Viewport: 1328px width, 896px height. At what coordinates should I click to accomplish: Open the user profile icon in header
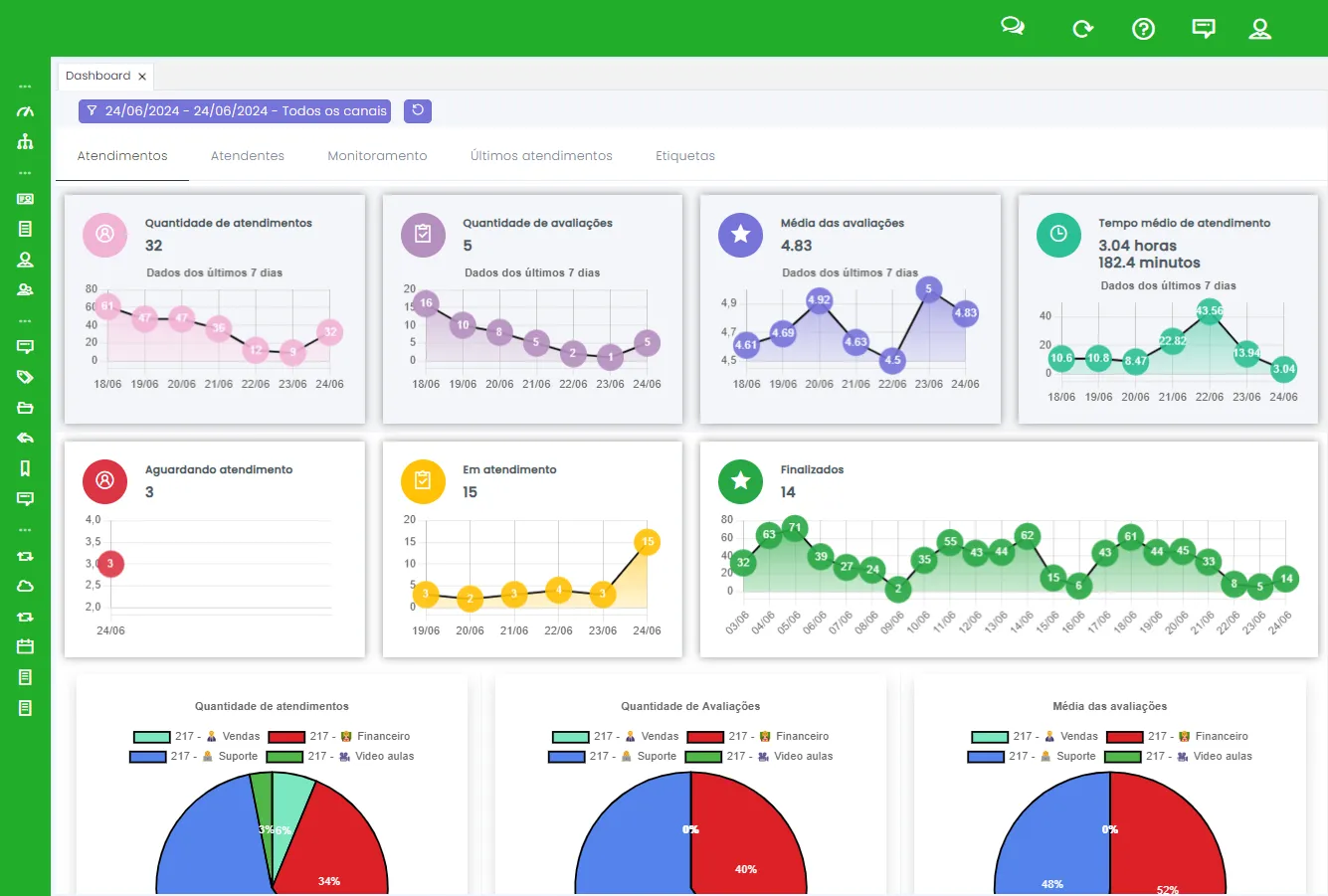pos(1260,29)
